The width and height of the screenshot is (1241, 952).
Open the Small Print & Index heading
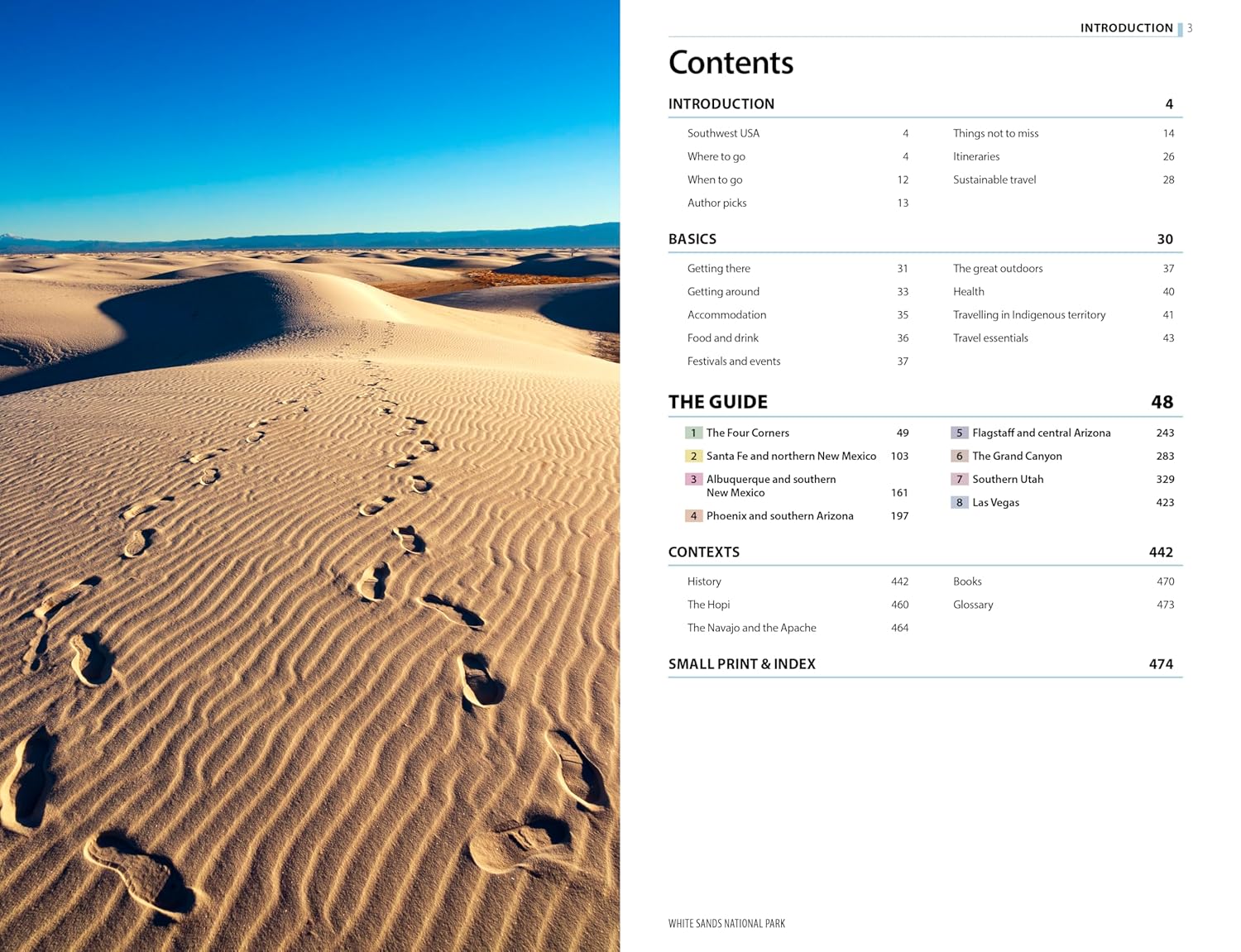(742, 664)
